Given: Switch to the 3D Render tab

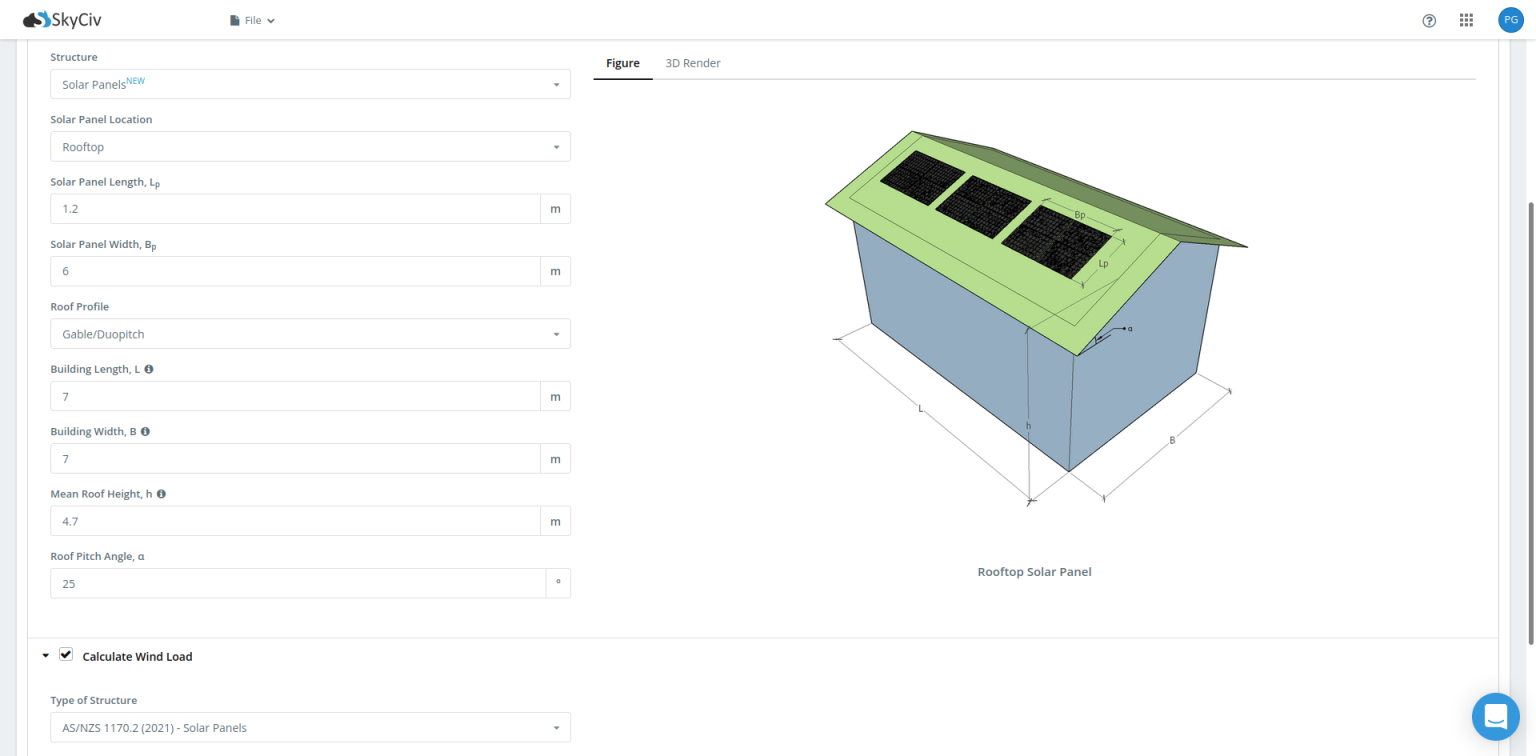Looking at the screenshot, I should tap(693, 63).
